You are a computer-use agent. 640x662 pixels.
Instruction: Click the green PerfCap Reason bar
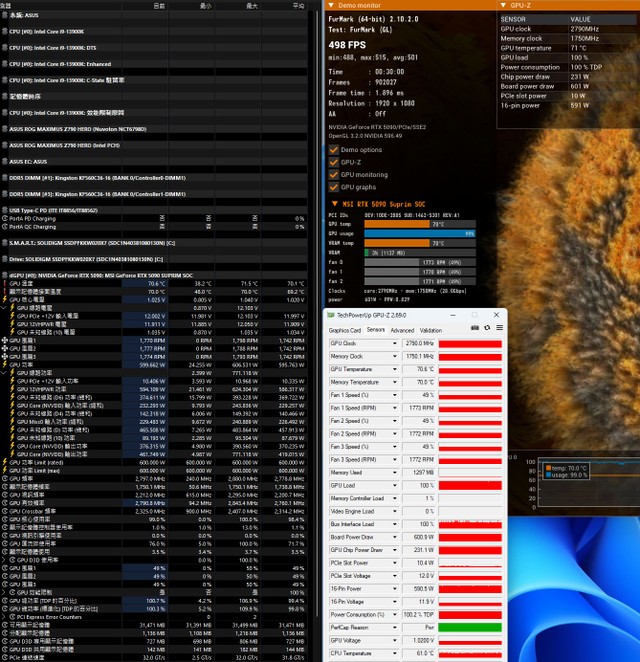470,627
